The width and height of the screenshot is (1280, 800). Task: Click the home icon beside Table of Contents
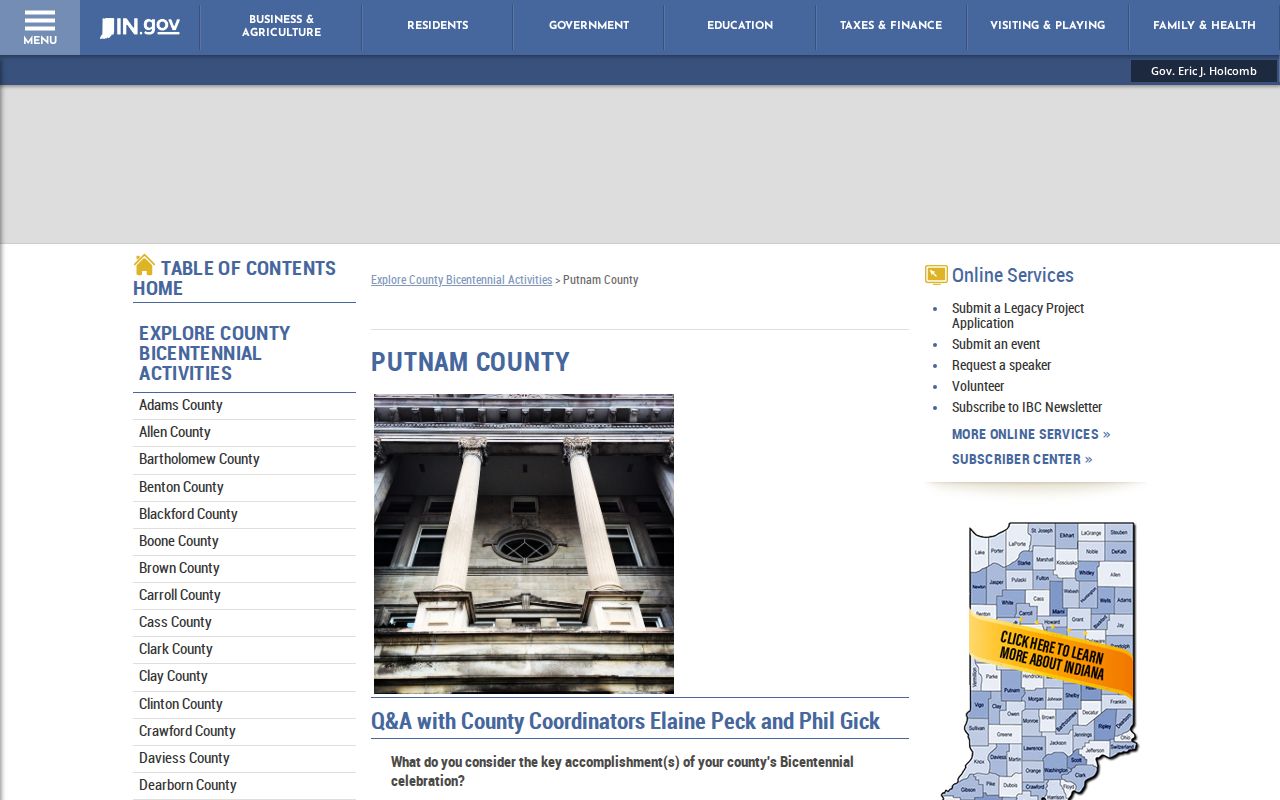pos(144,265)
